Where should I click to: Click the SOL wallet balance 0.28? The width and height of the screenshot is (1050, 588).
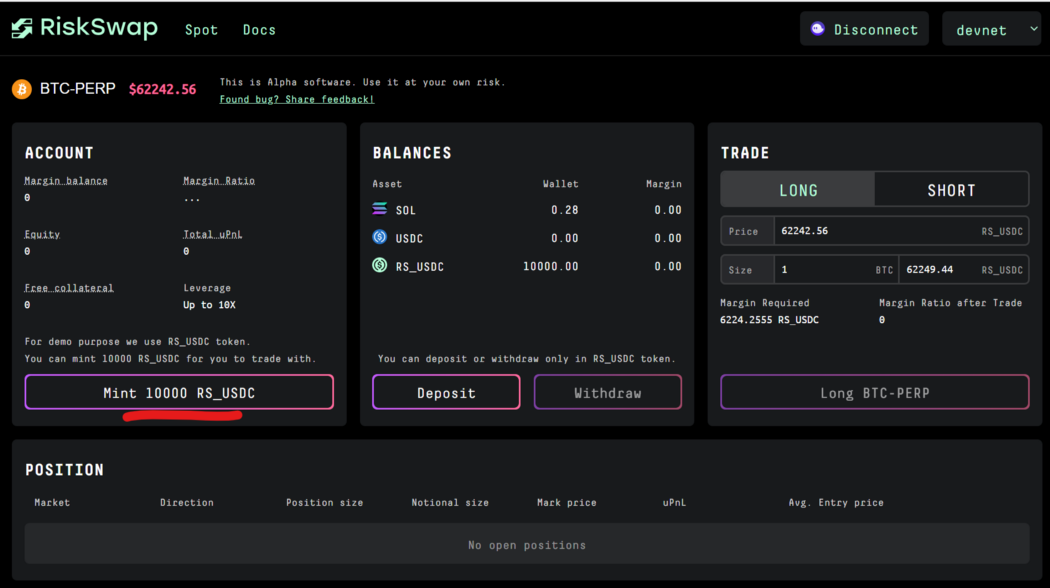click(x=565, y=210)
